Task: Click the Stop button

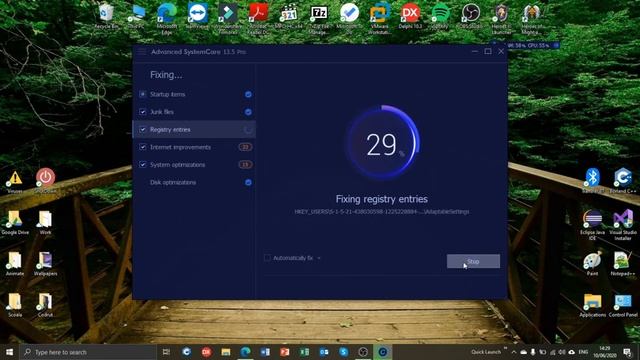Action: (473, 261)
